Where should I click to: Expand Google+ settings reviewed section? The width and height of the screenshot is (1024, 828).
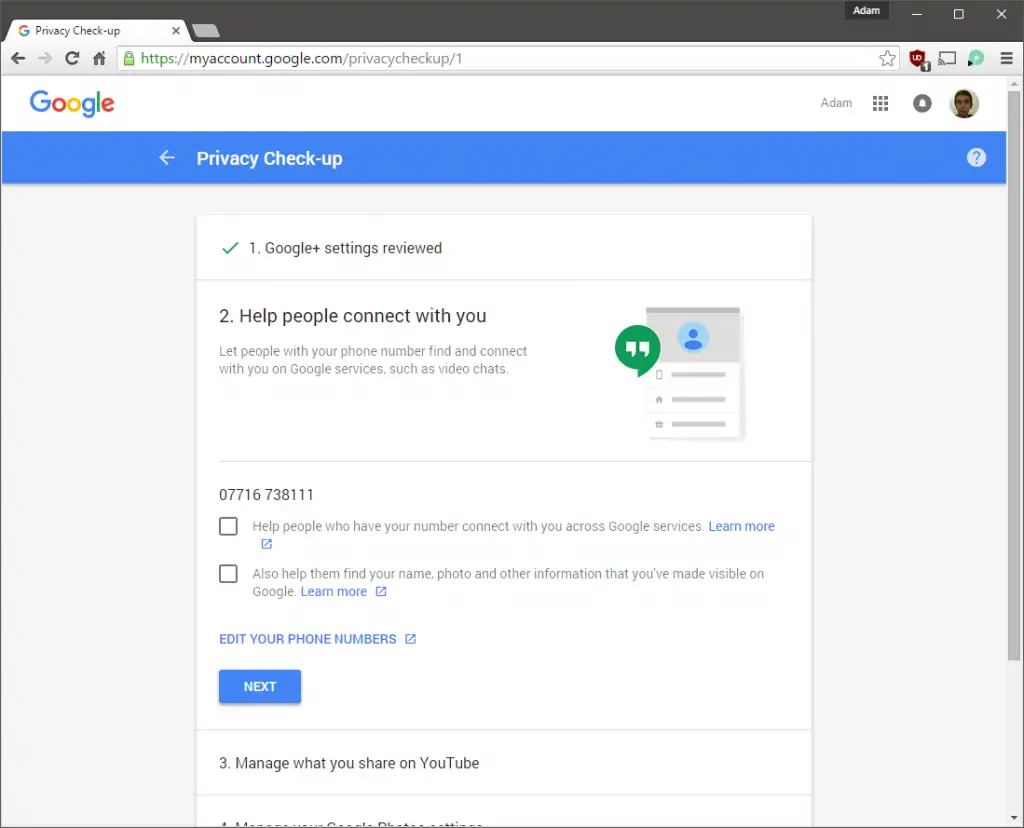tap(504, 248)
